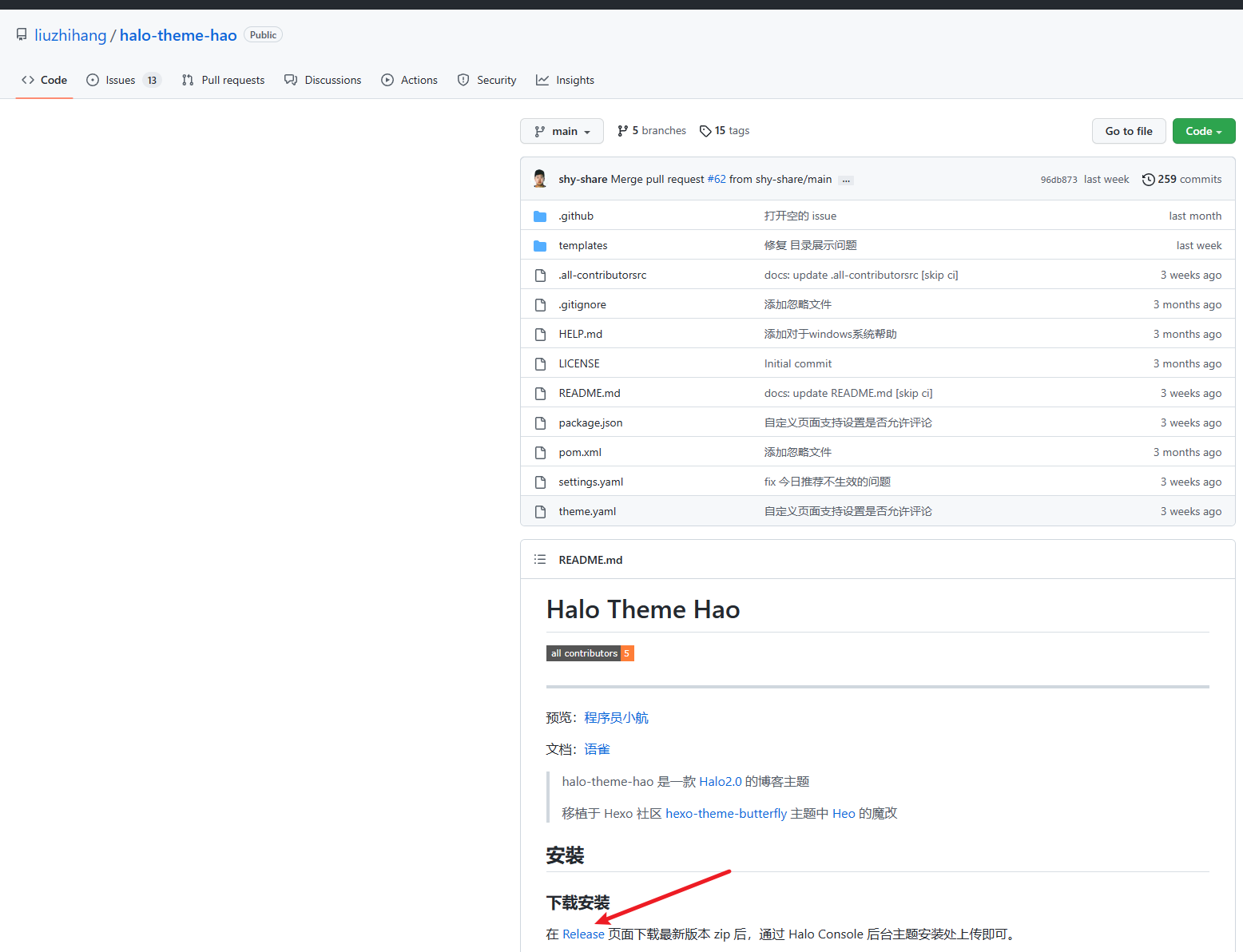The height and width of the screenshot is (952, 1243).
Task: Click the file icon beside LICENSE
Action: coord(540,363)
